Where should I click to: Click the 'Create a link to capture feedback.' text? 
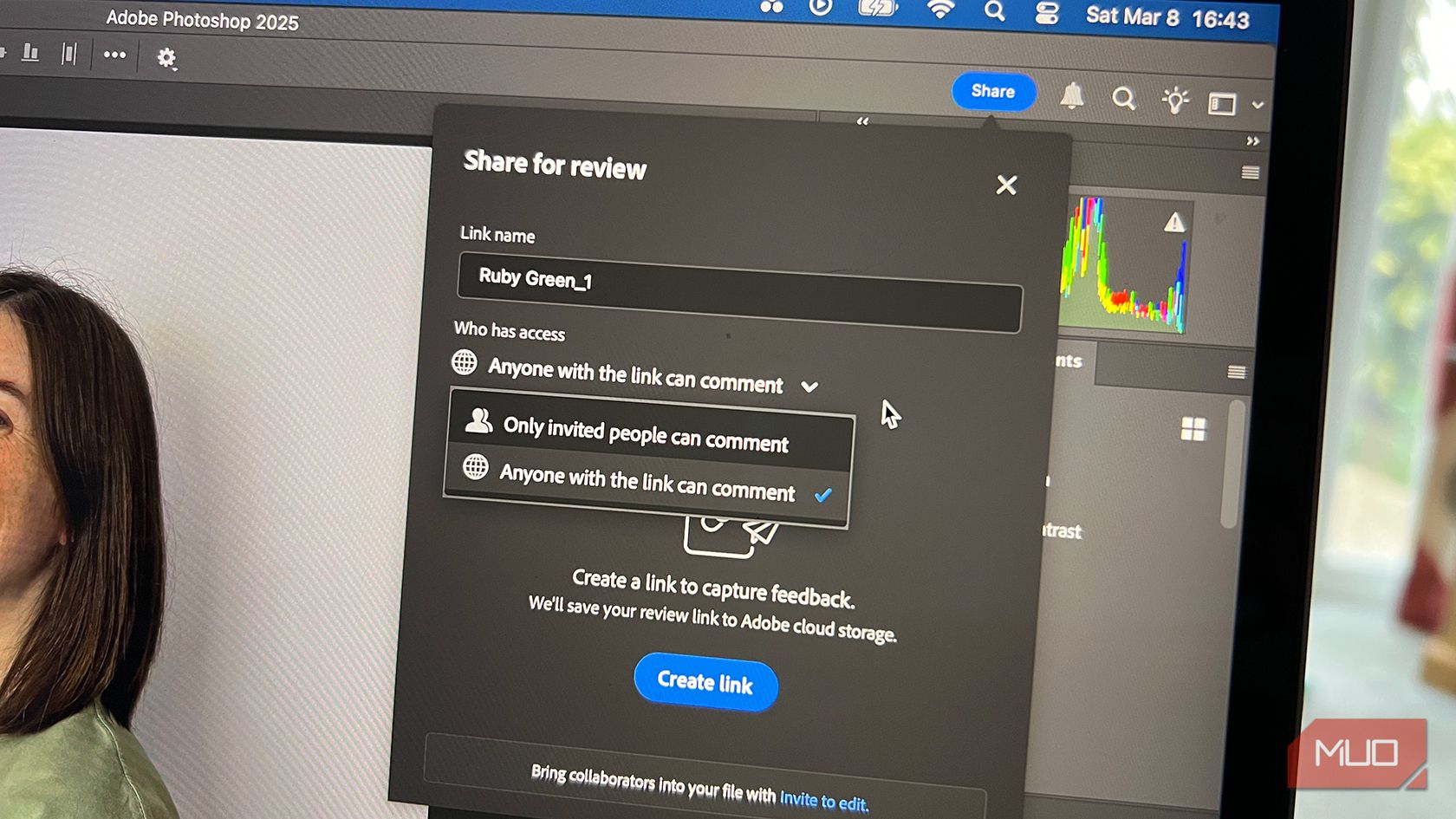click(713, 588)
